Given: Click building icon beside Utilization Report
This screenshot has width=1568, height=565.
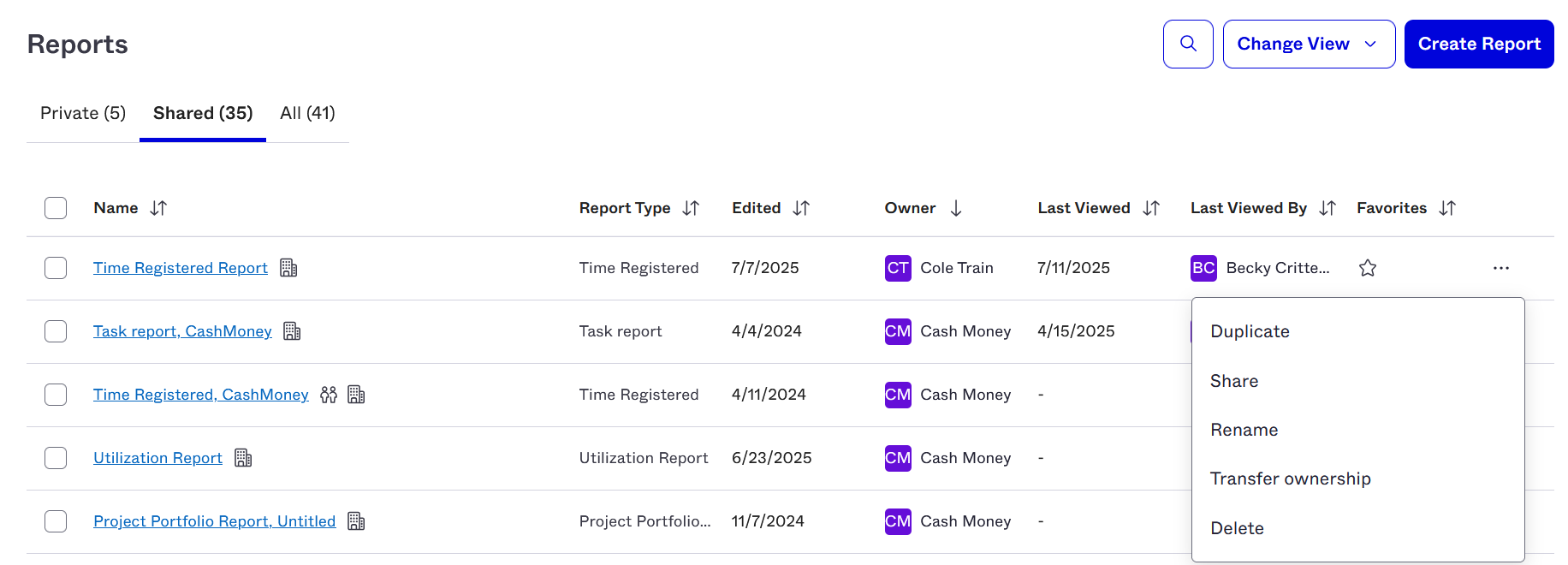Looking at the screenshot, I should pos(243,458).
